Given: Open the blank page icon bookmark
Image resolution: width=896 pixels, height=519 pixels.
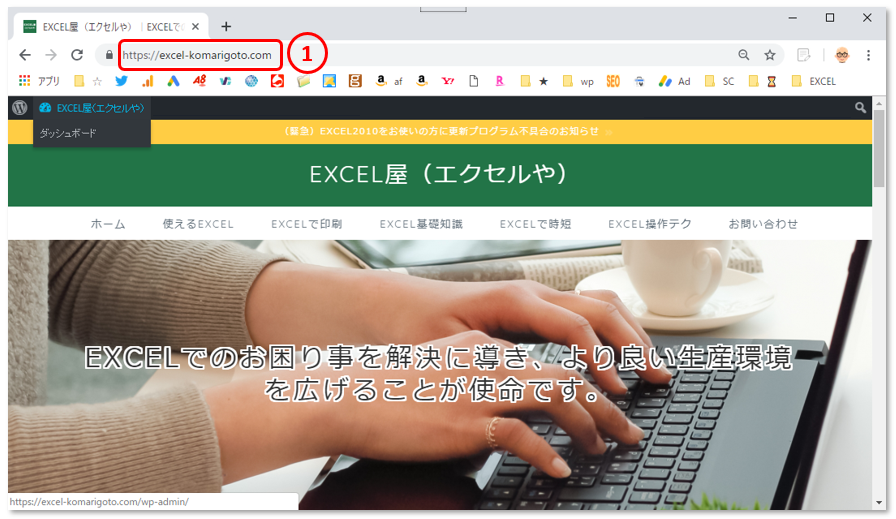Looking at the screenshot, I should coord(474,81).
